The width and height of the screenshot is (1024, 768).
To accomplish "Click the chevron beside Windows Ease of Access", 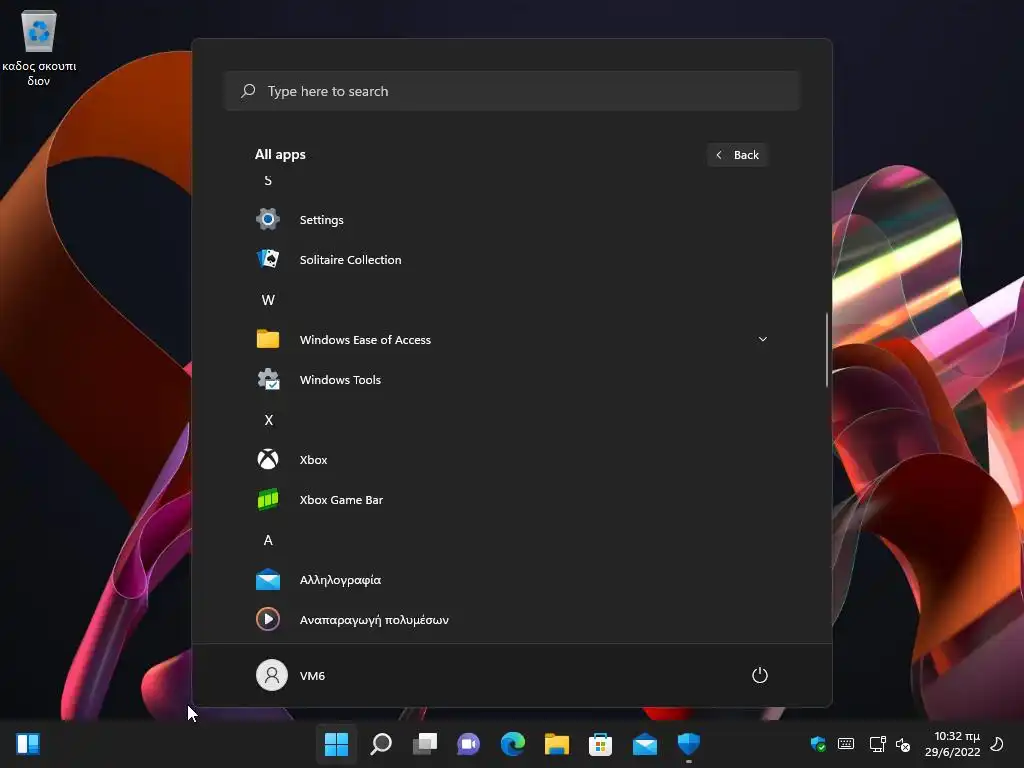I will coord(762,340).
